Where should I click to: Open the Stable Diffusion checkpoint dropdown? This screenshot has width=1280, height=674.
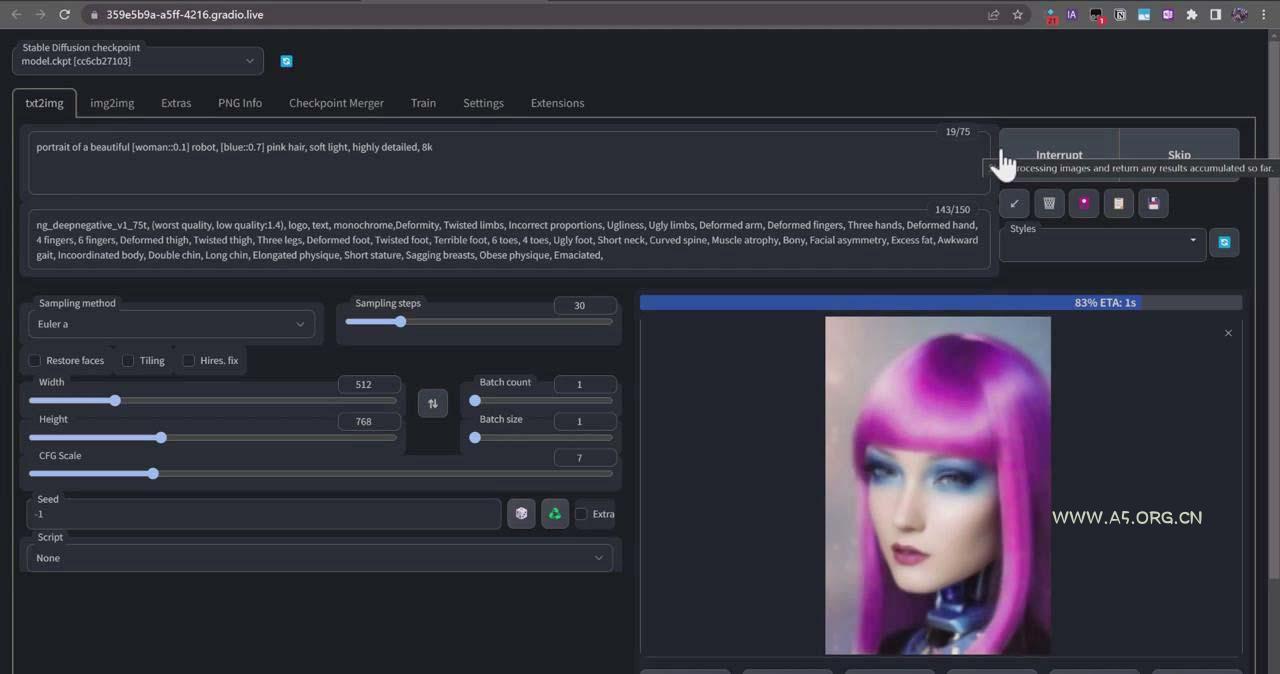point(138,61)
